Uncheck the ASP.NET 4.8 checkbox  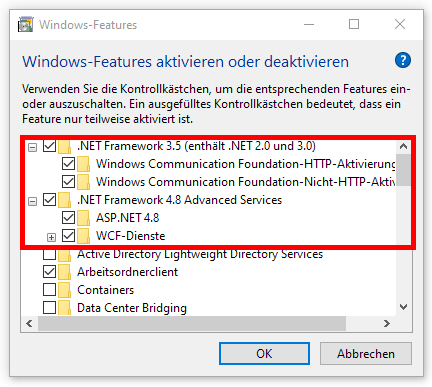tap(68, 218)
